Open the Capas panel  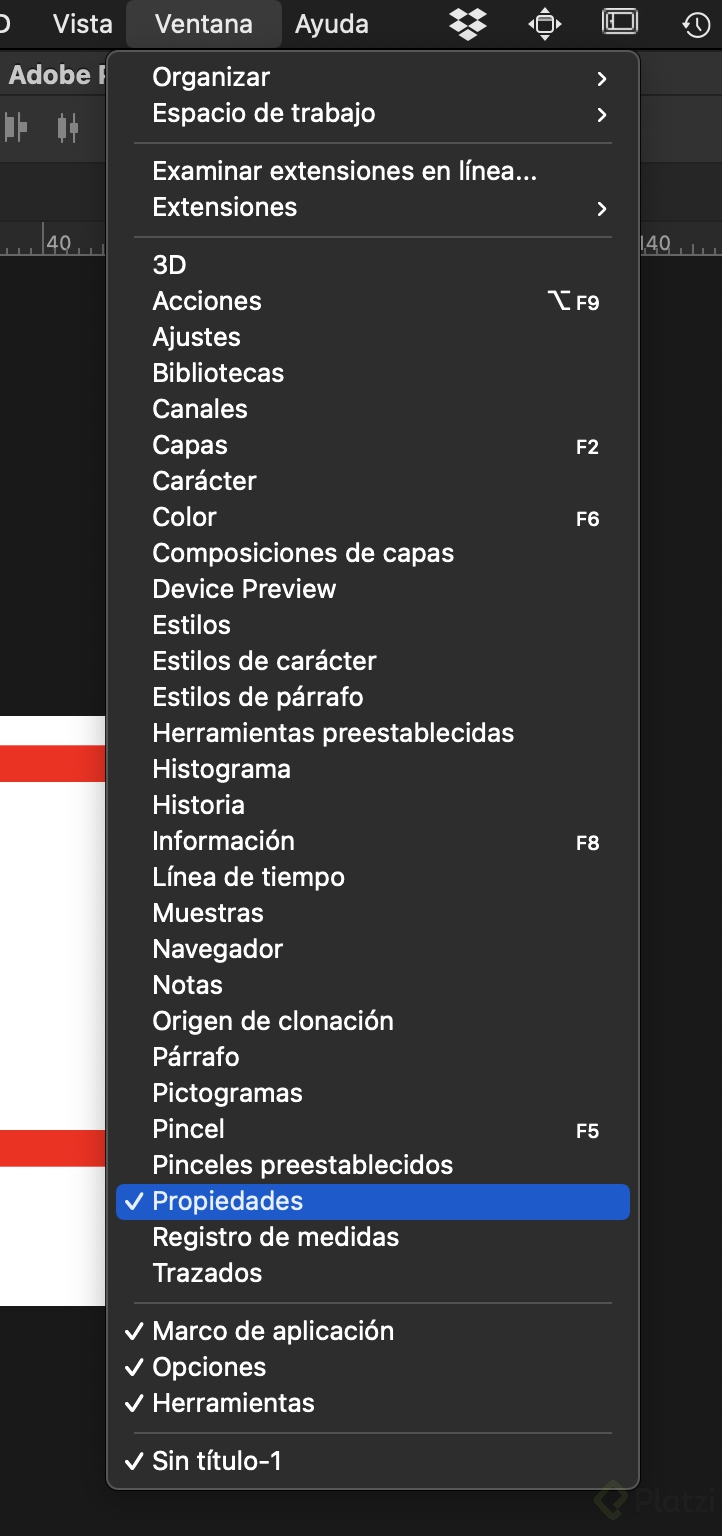tap(190, 445)
